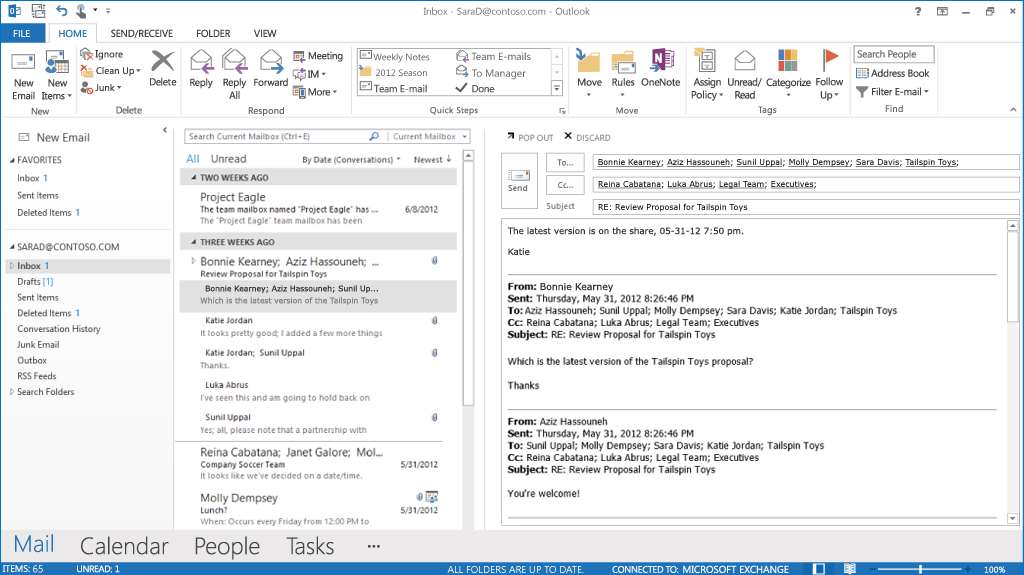Filter to Unread messages
Viewport: 1024px width, 575px height.
pos(229,159)
